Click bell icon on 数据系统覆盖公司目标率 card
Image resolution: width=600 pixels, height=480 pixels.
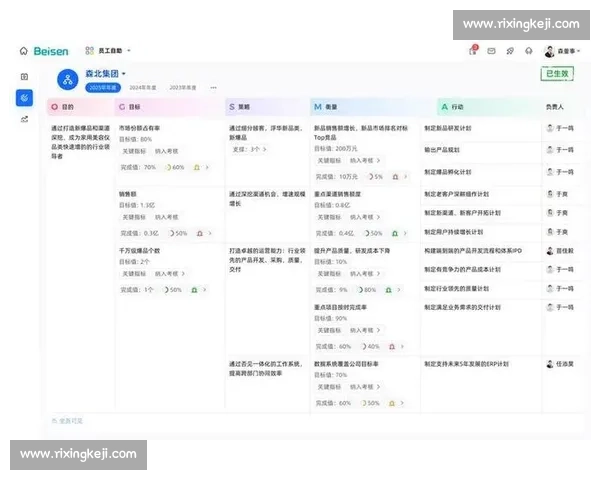click(x=392, y=403)
